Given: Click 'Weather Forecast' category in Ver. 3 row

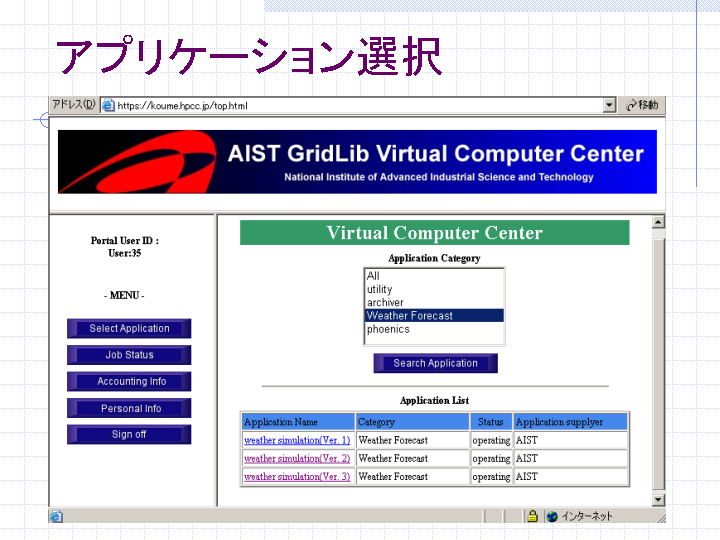Looking at the screenshot, I should point(393,477).
